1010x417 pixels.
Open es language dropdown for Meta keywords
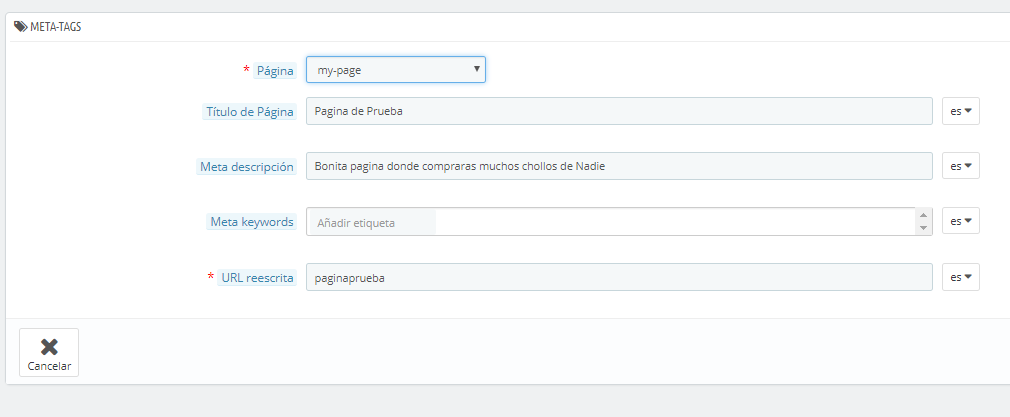click(960, 221)
